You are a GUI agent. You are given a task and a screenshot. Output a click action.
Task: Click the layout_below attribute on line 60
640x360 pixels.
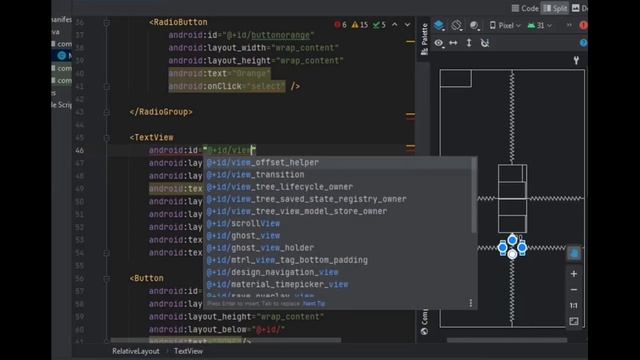tap(217, 329)
